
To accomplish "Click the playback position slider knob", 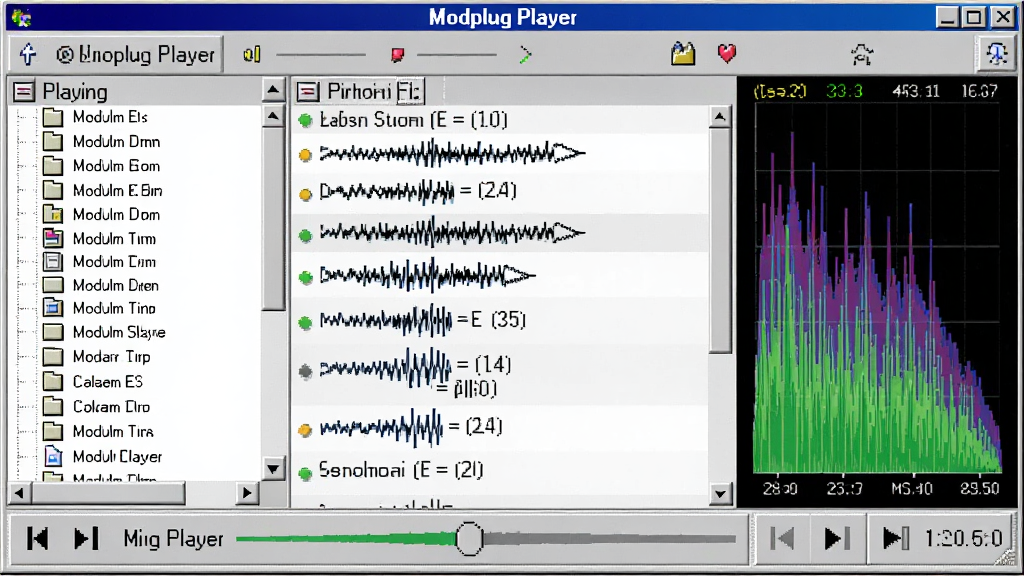I will tap(469, 539).
